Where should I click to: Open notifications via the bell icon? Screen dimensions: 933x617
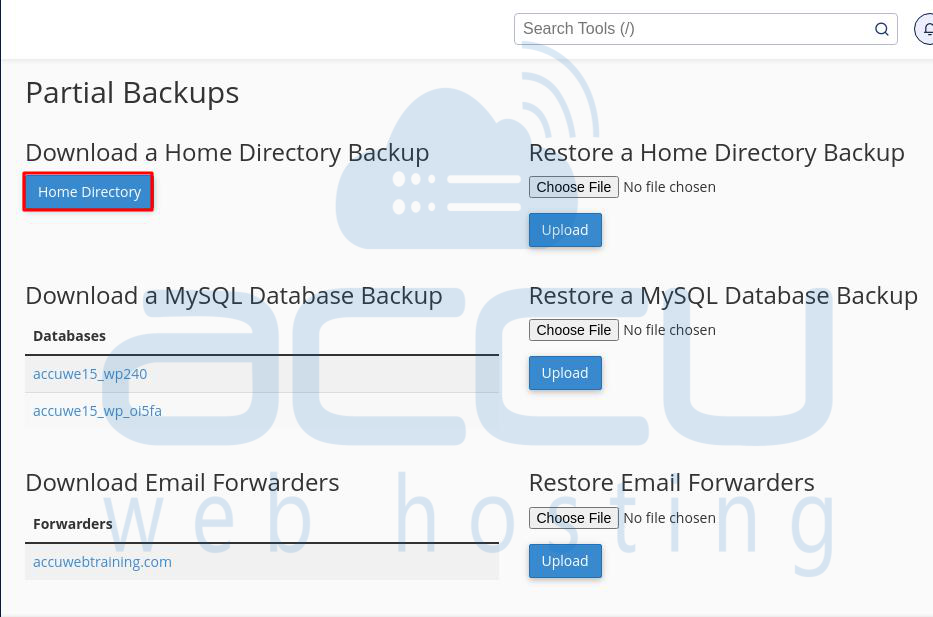click(x=926, y=29)
